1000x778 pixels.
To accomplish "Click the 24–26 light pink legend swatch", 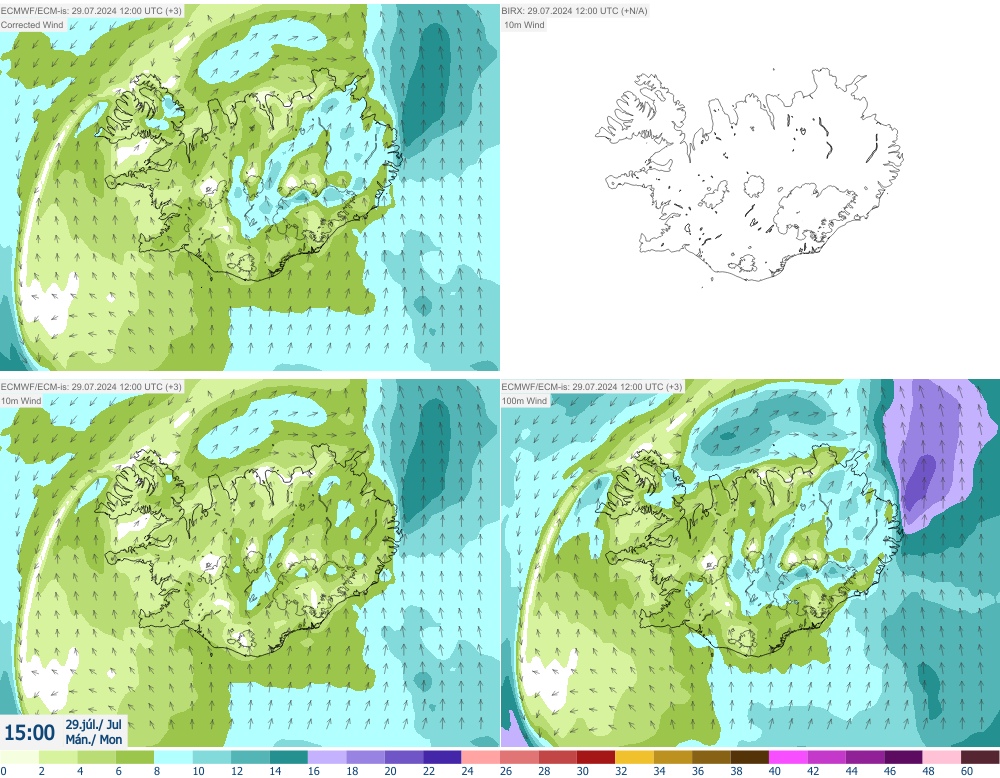I will 481,757.
